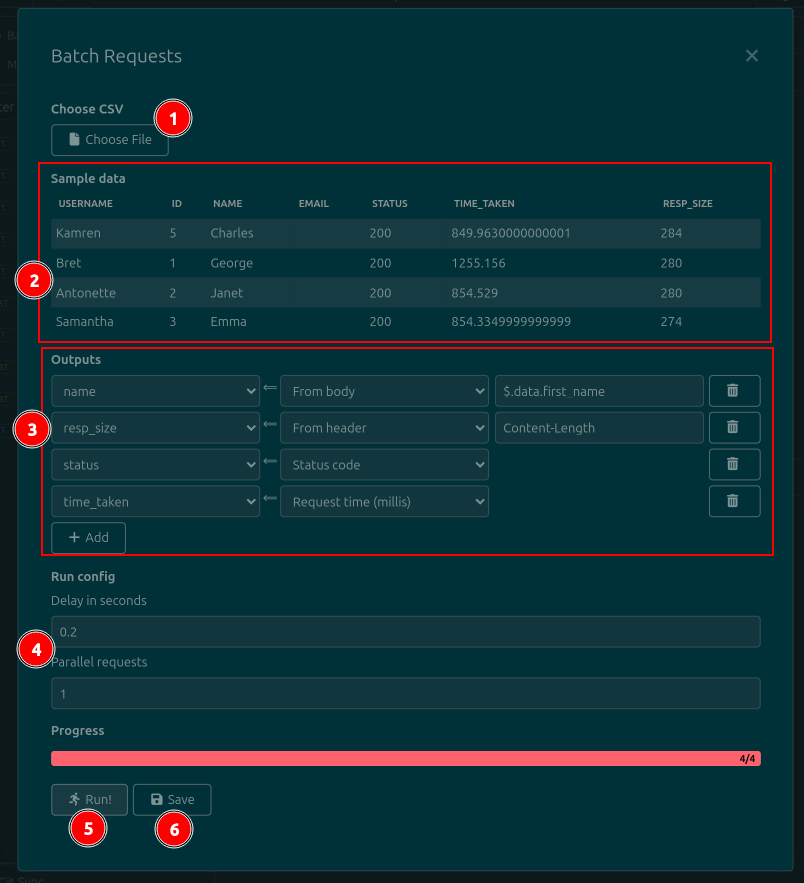Open the From header source dropdown
Image resolution: width=804 pixels, height=883 pixels.
[x=384, y=427]
